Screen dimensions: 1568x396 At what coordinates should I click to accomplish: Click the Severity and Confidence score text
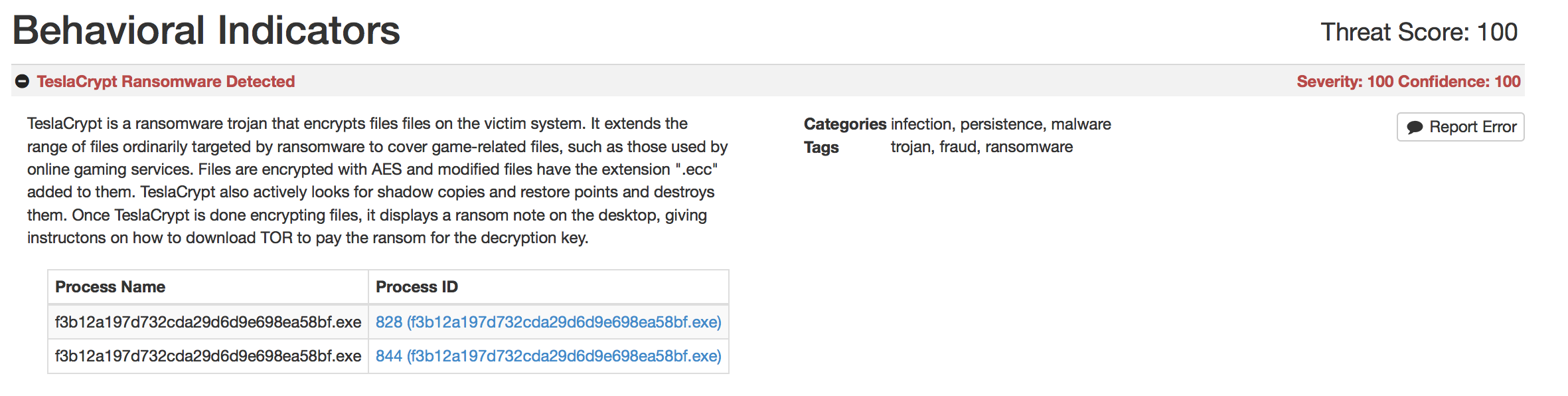click(1408, 82)
